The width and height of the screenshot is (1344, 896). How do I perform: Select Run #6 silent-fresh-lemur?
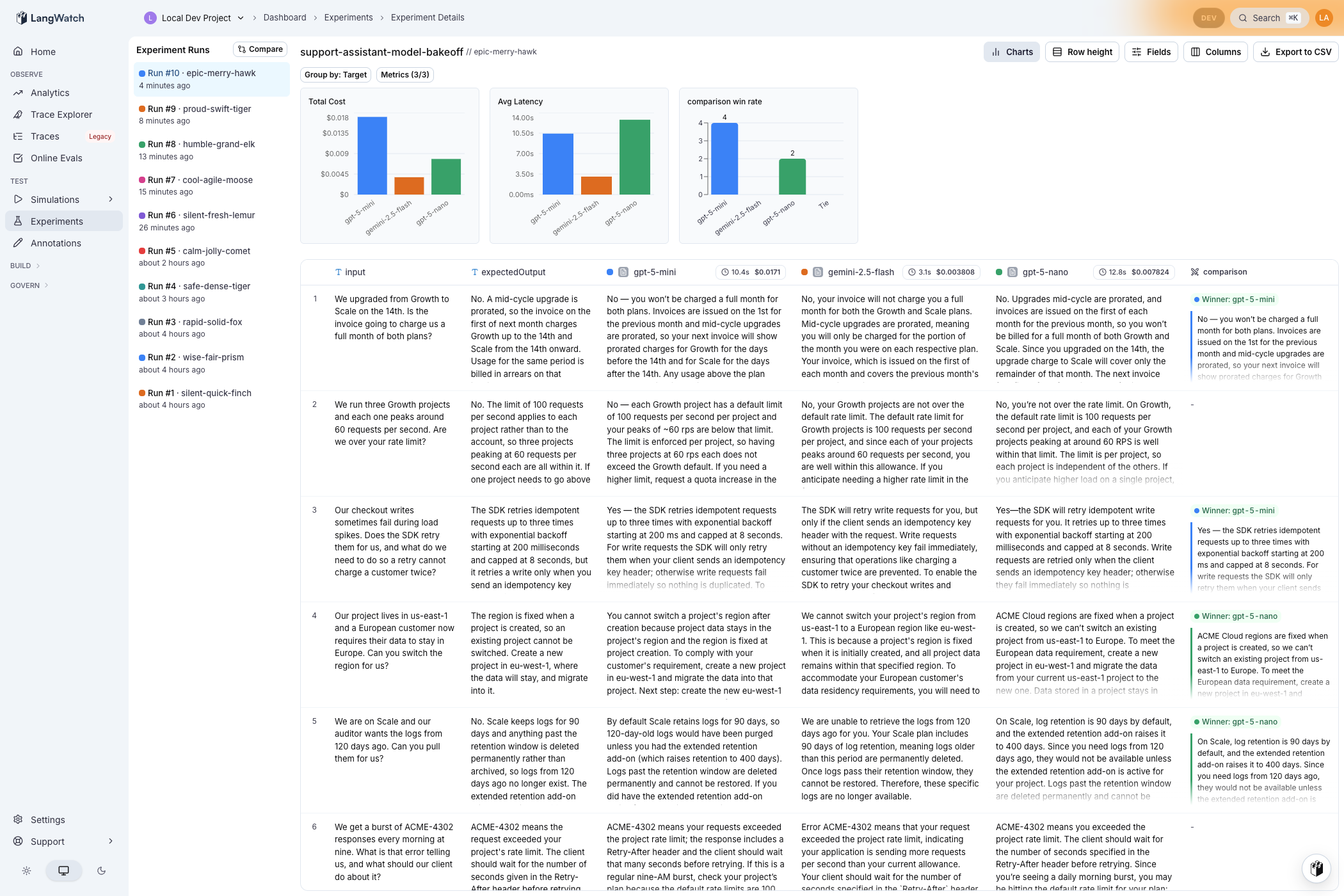212,221
